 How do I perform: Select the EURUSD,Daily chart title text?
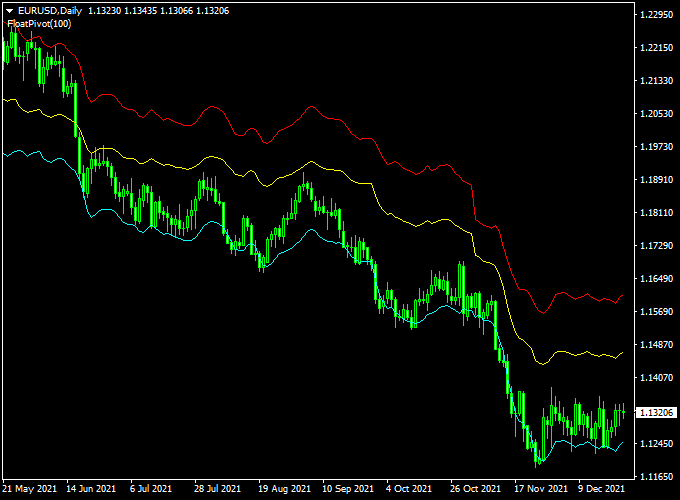click(x=50, y=11)
